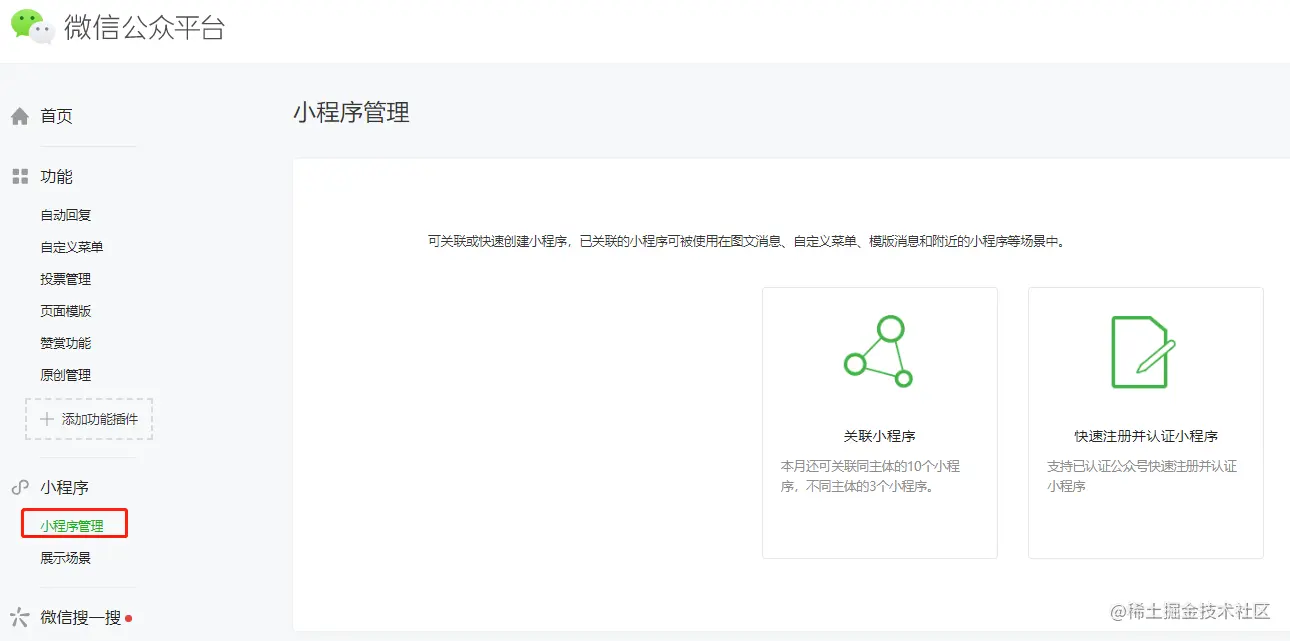This screenshot has width=1290, height=641.
Task: Open 自动回复 menu item
Action: pyautogui.click(x=66, y=215)
